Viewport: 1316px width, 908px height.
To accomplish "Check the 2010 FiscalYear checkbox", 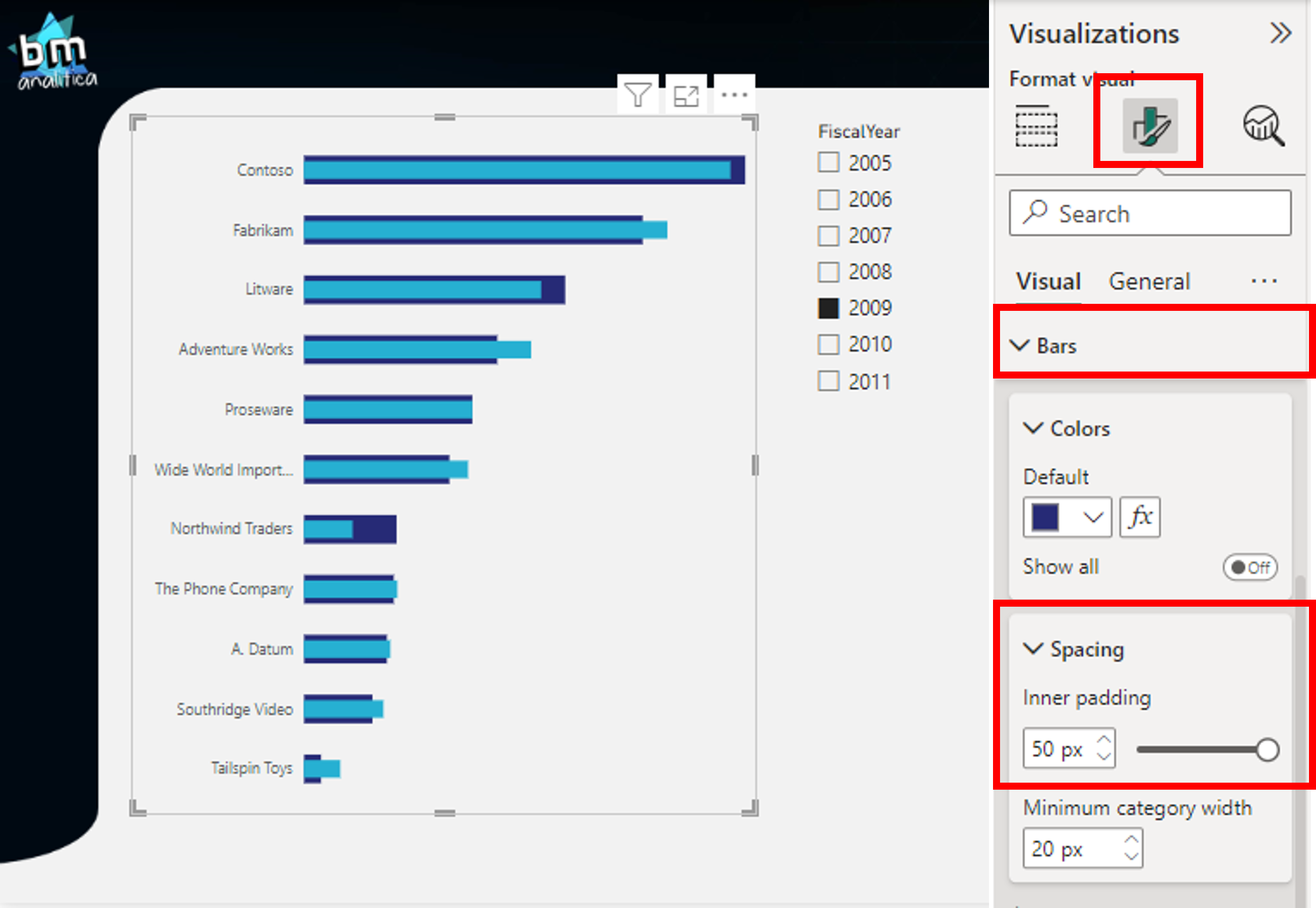I will point(828,344).
